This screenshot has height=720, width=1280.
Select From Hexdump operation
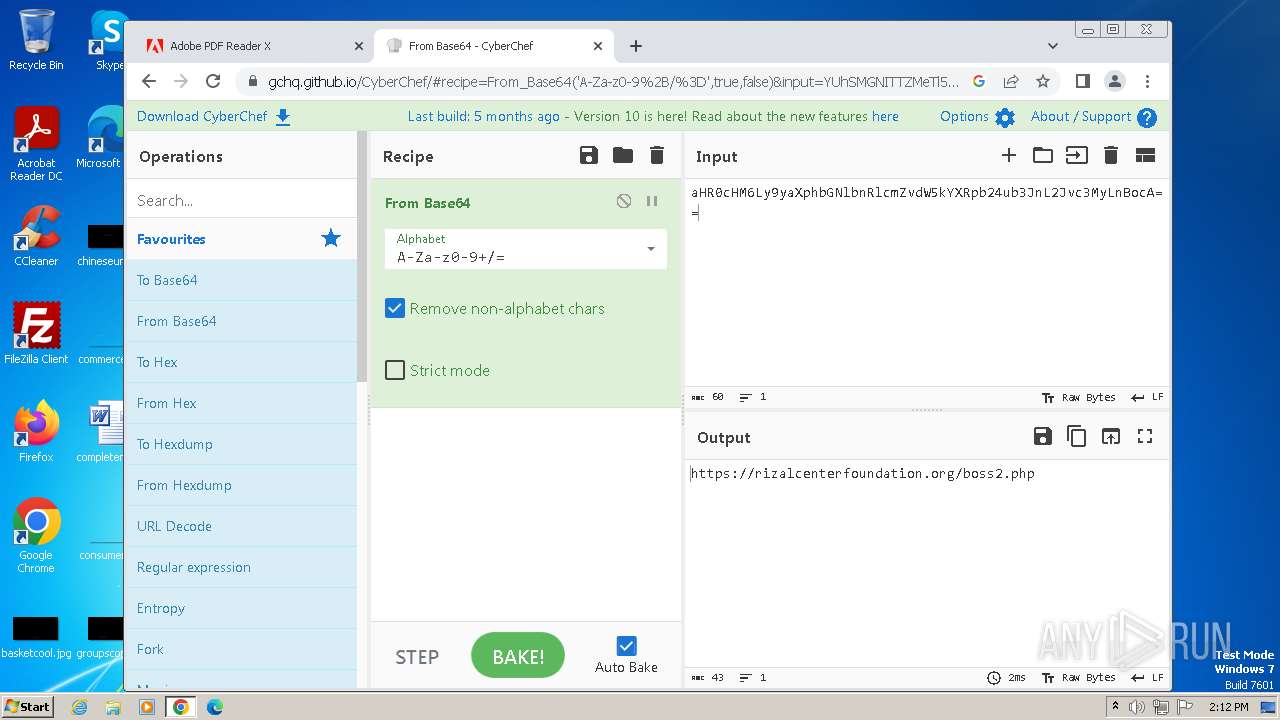(x=241, y=485)
